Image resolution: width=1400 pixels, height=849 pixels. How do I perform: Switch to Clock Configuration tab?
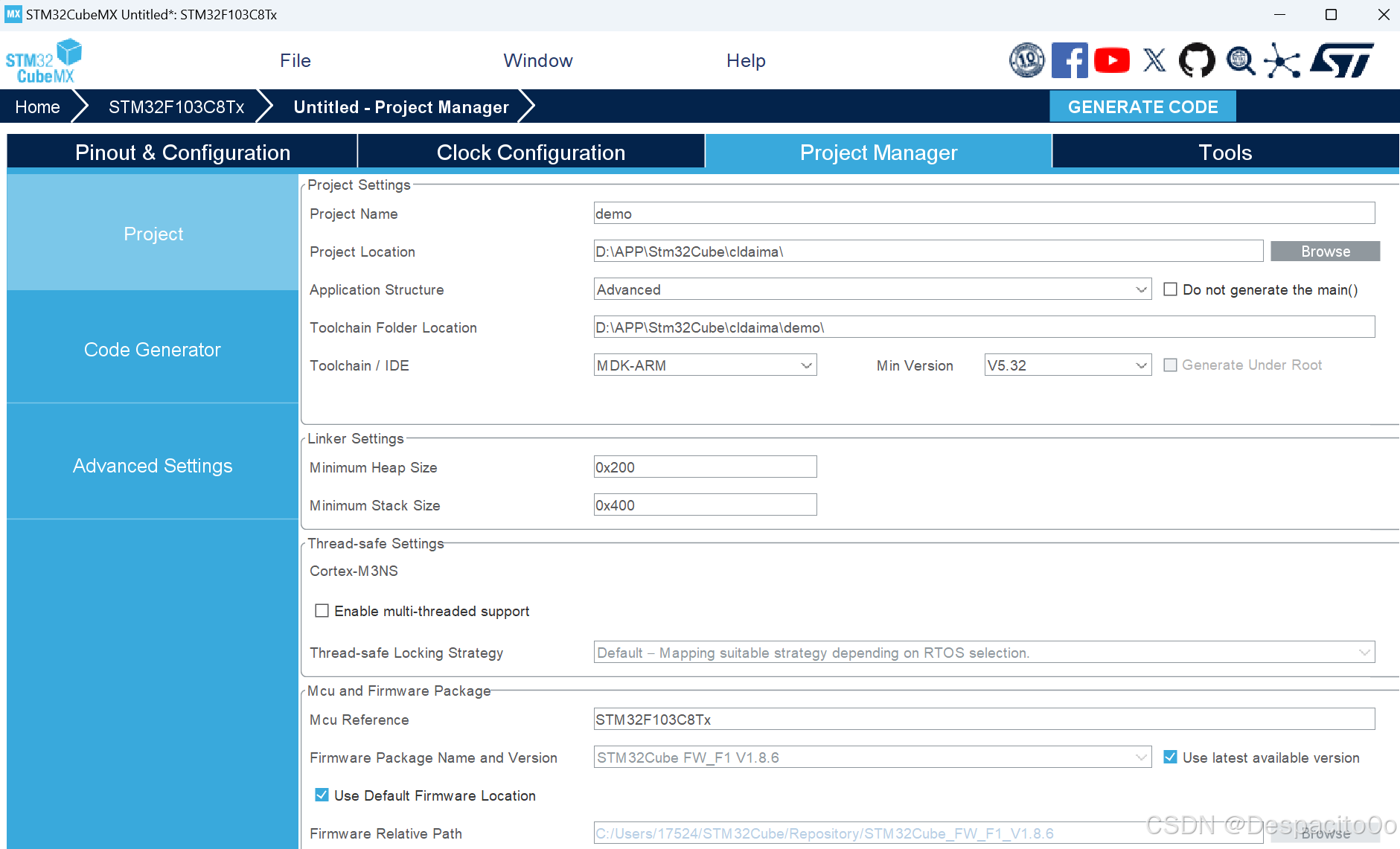coord(531,153)
